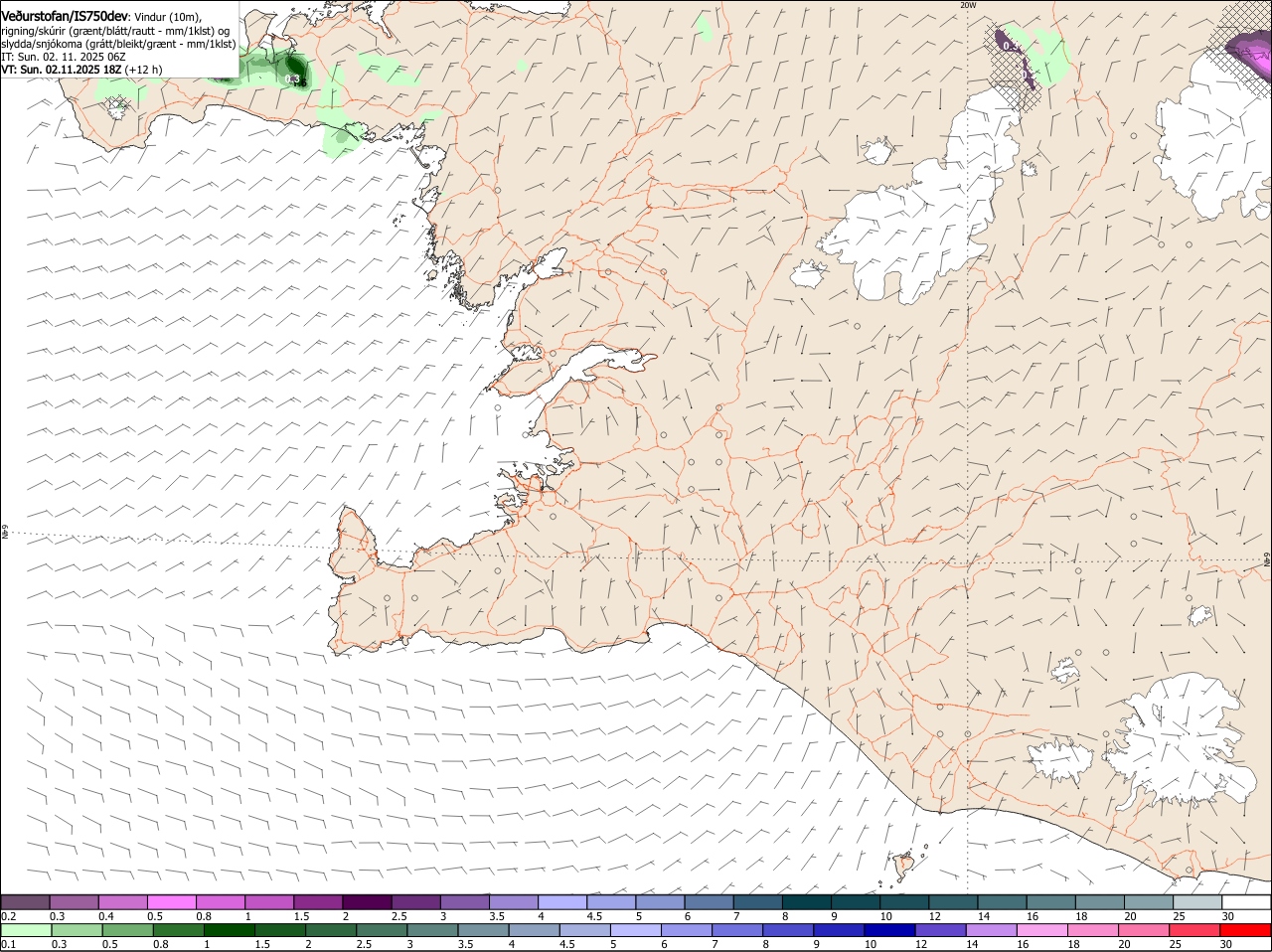1272x952 pixels.
Task: Select the 'IT: Sun. 02. 11. 2025 06Z' line
Action: pos(63,57)
